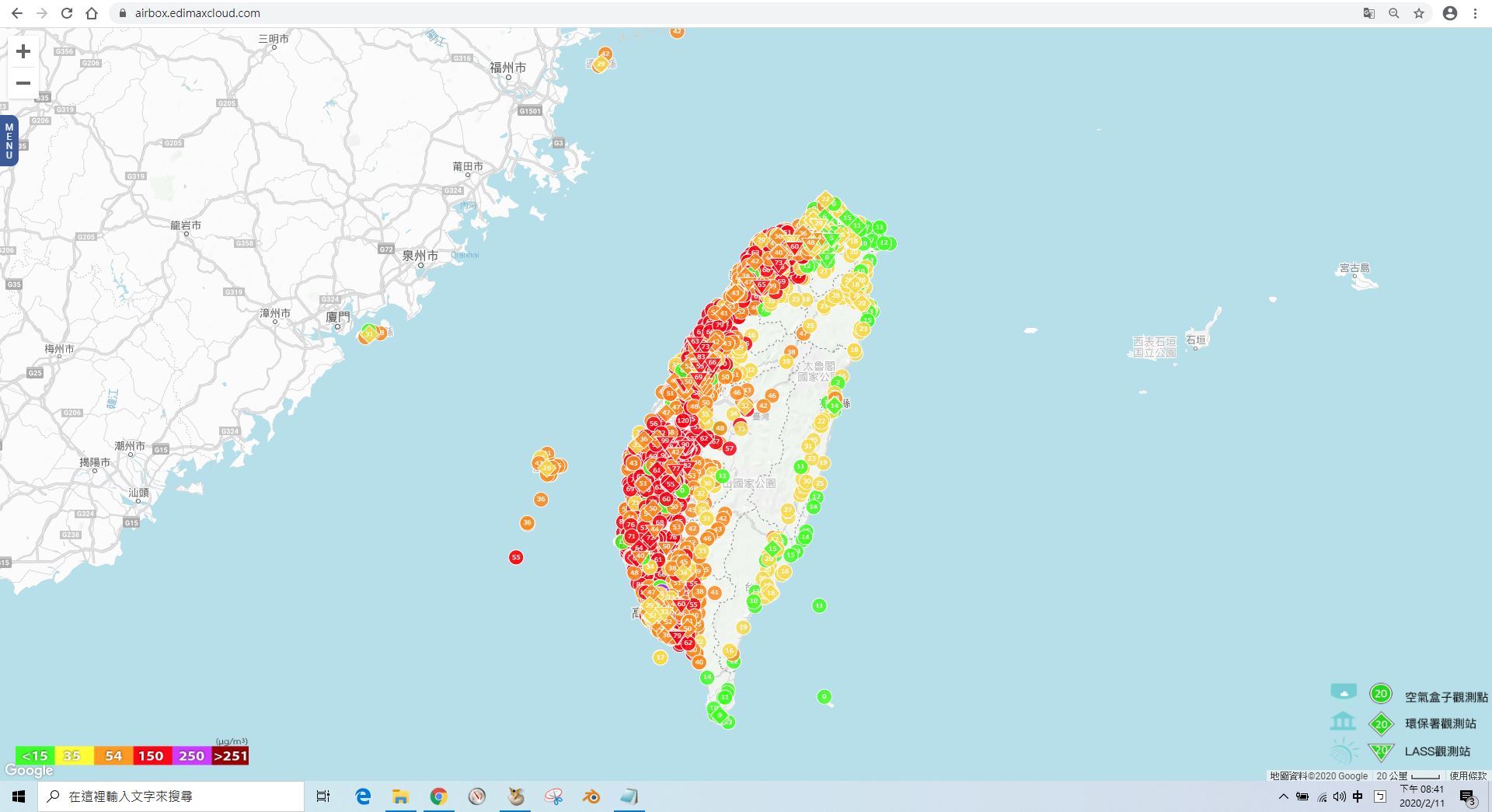Select the red 57 sensor marker

pyautogui.click(x=729, y=448)
